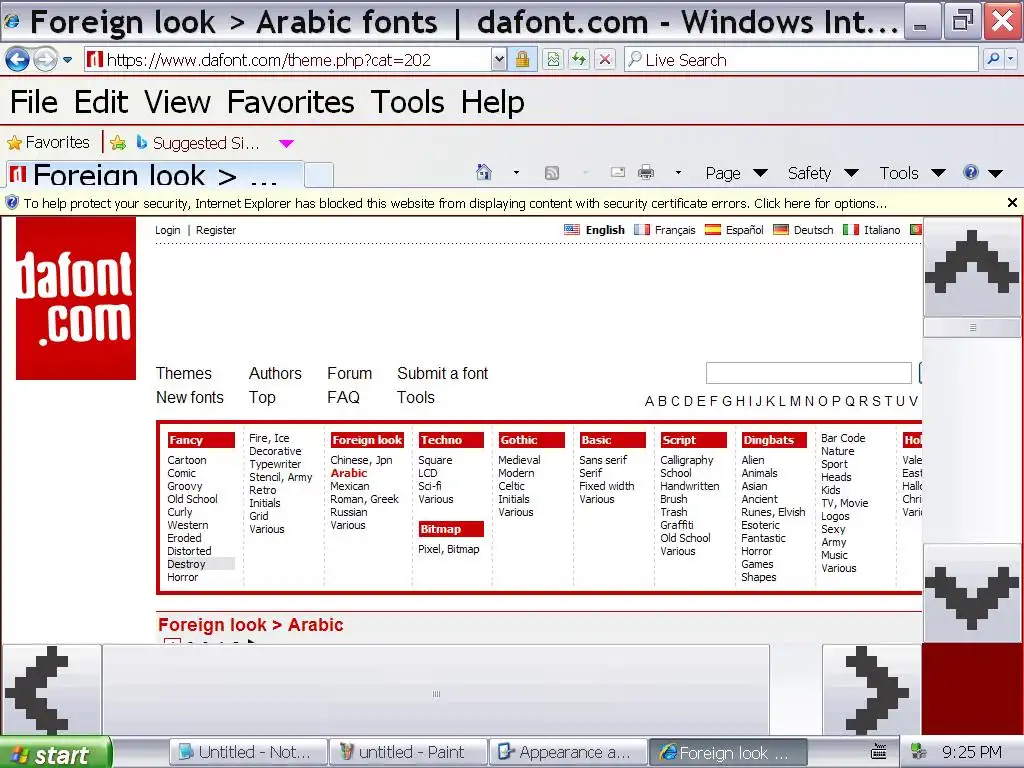Click the security information bar message

(455, 203)
